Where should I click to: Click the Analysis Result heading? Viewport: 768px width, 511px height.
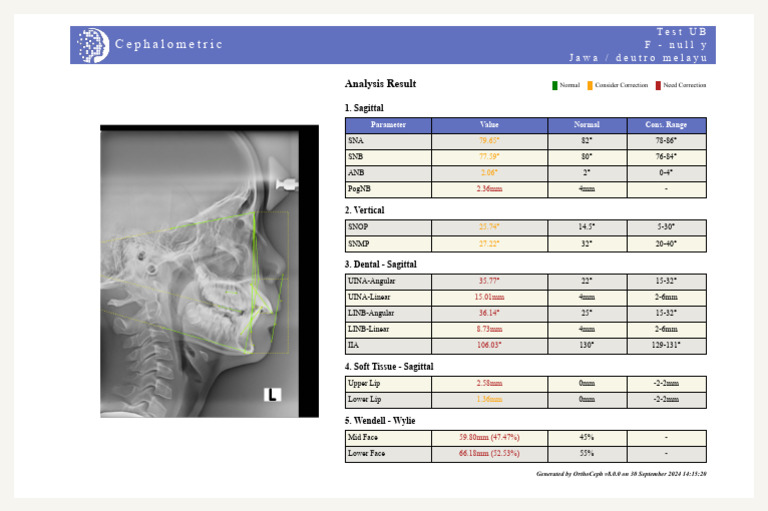coord(380,84)
